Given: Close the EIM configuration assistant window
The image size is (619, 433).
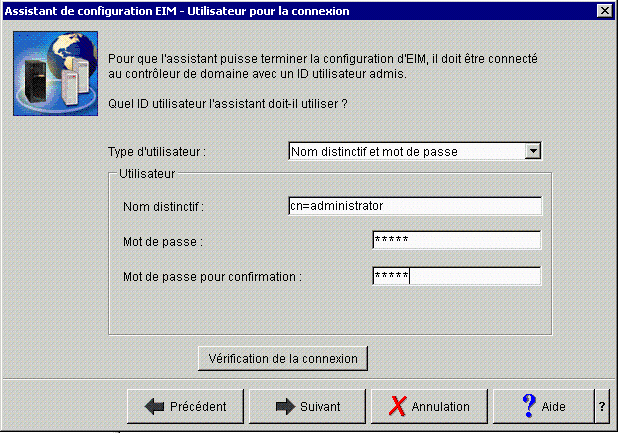Looking at the screenshot, I should pos(604,11).
